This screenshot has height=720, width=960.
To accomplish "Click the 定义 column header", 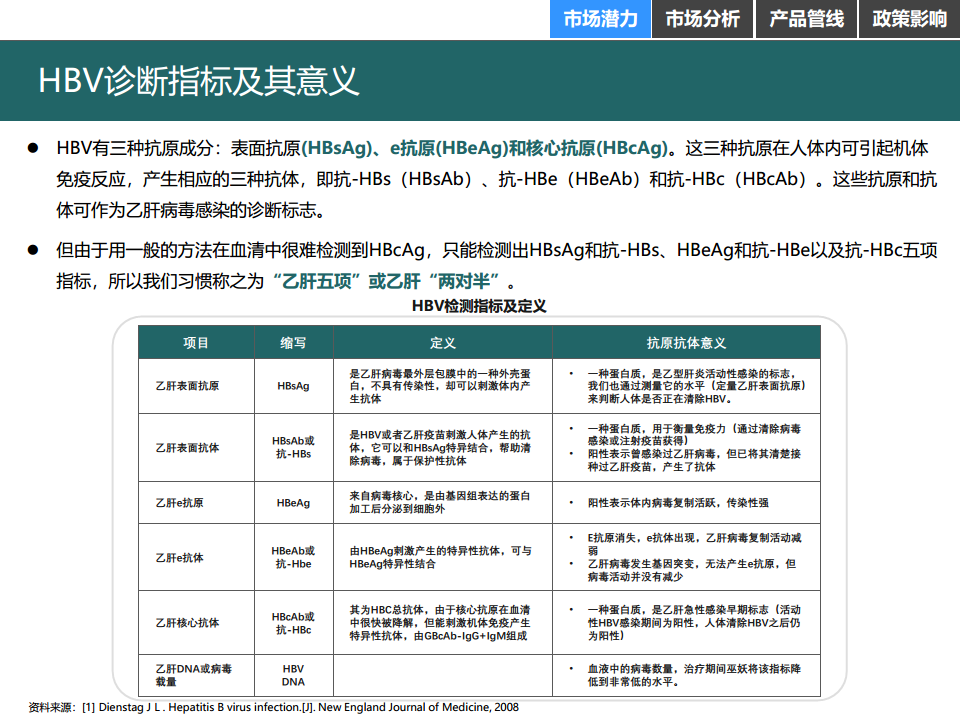I will pos(443,343).
